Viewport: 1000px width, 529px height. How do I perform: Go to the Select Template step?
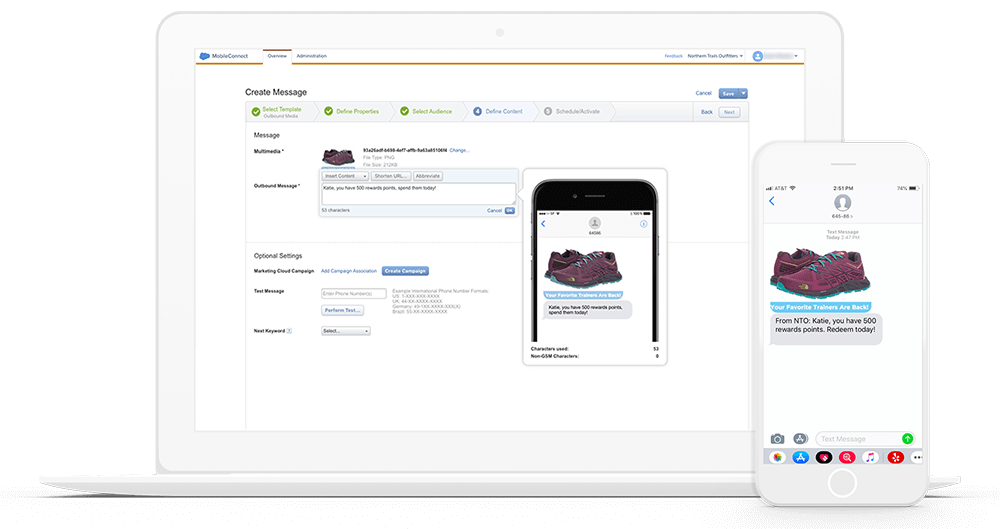(281, 112)
